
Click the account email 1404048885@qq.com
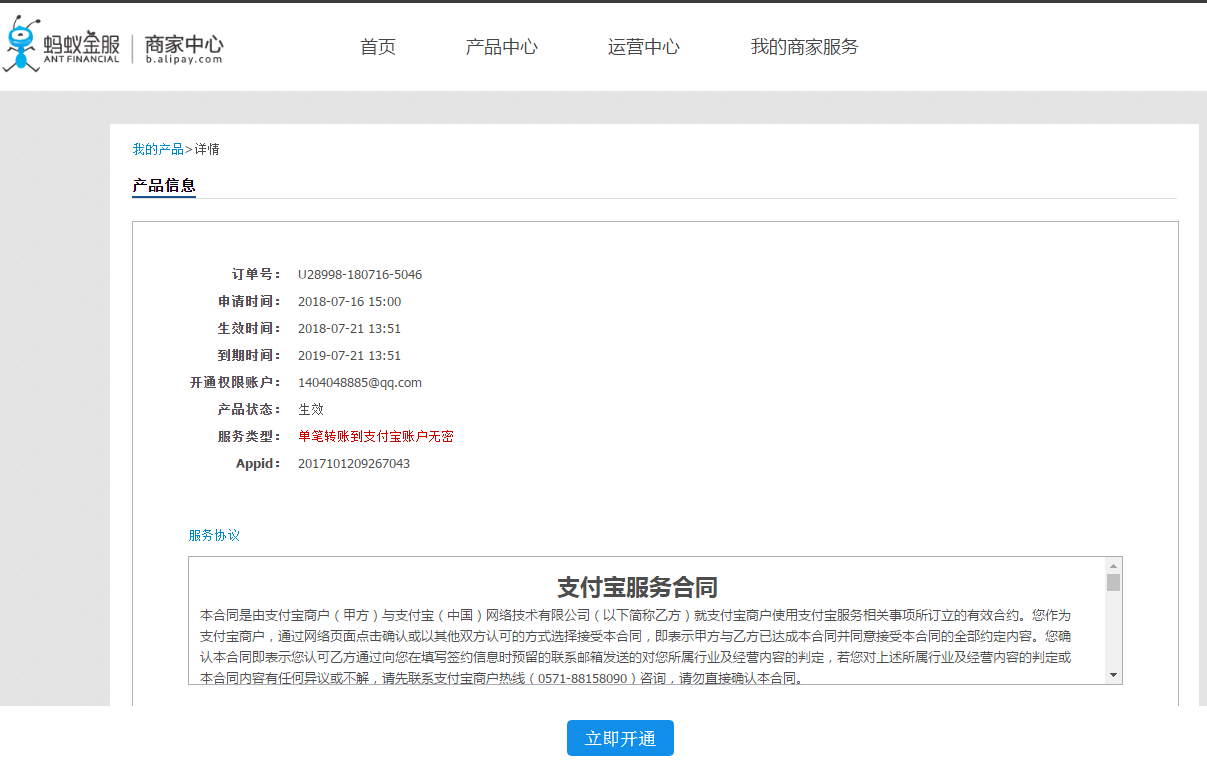click(360, 382)
